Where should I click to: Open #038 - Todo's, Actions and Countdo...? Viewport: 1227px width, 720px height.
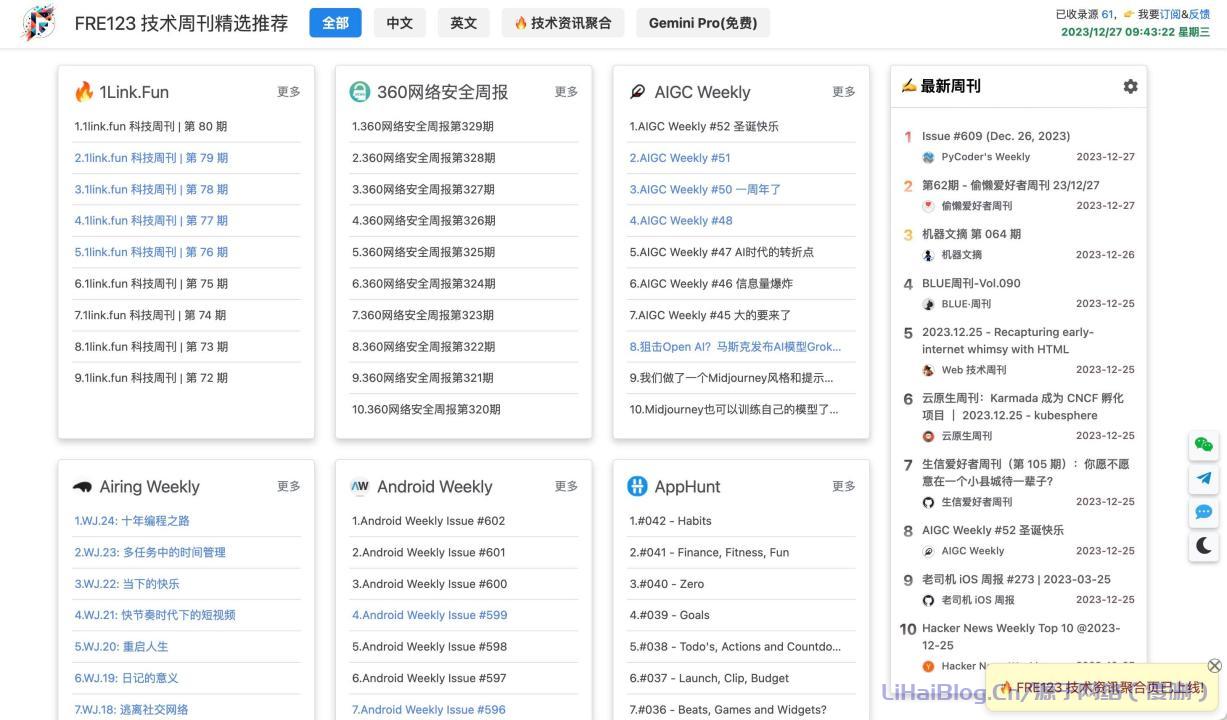coord(735,647)
